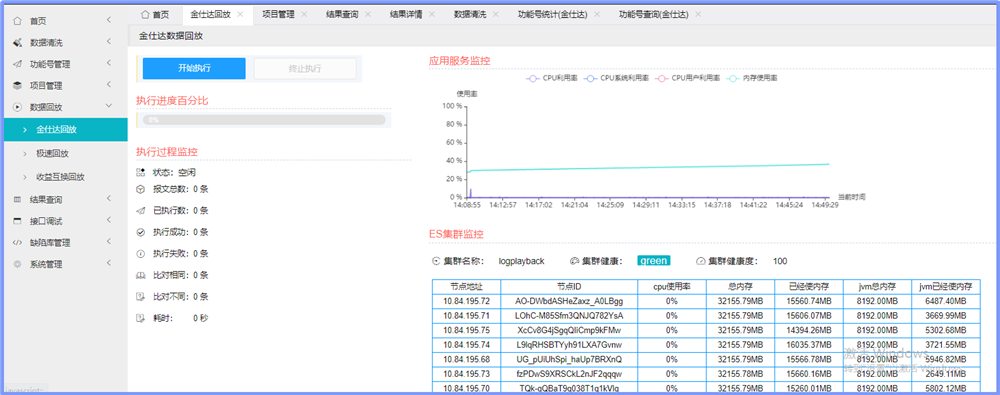Expand the 项目管理 menu chevron
The image size is (1000, 395).
(x=109, y=85)
